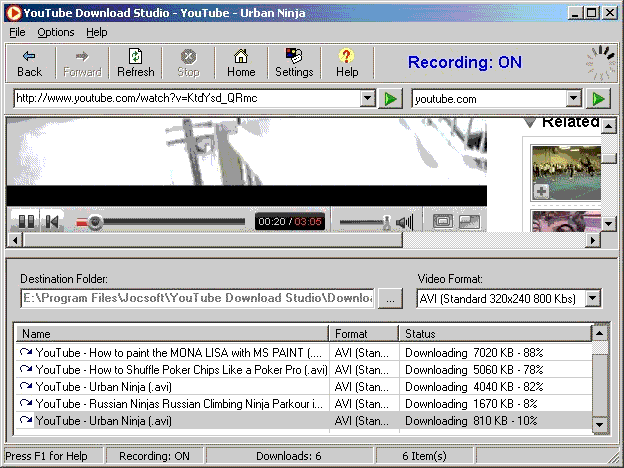The height and width of the screenshot is (468, 624).
Task: Go to Home page via toolbar
Action: 241,63
